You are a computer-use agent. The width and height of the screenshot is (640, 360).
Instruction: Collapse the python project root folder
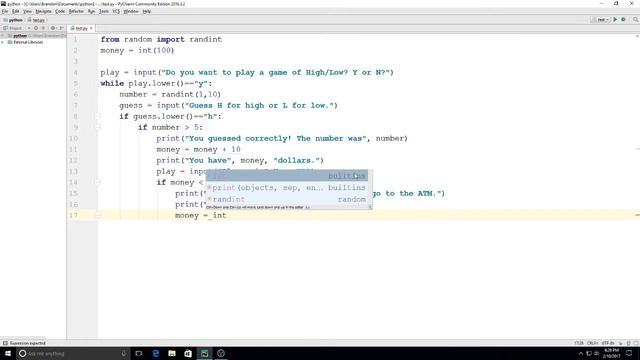click(x=3, y=36)
